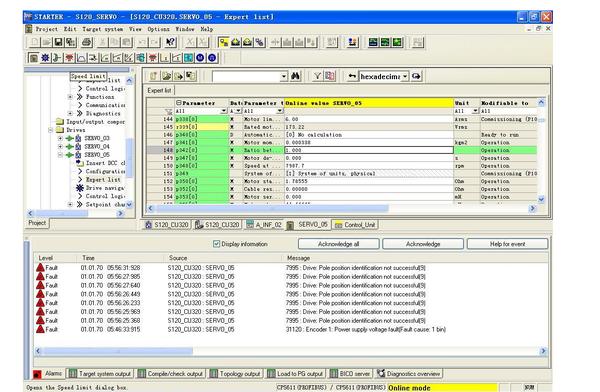Click the first blue circle icon in second toolbar
The width and height of the screenshot is (600, 392).
click(x=200, y=58)
